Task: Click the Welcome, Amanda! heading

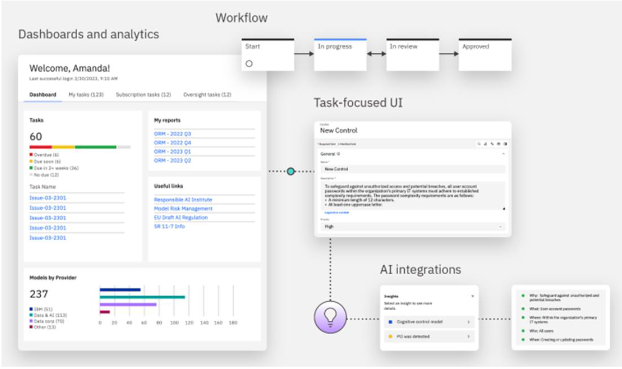Action: pos(69,68)
